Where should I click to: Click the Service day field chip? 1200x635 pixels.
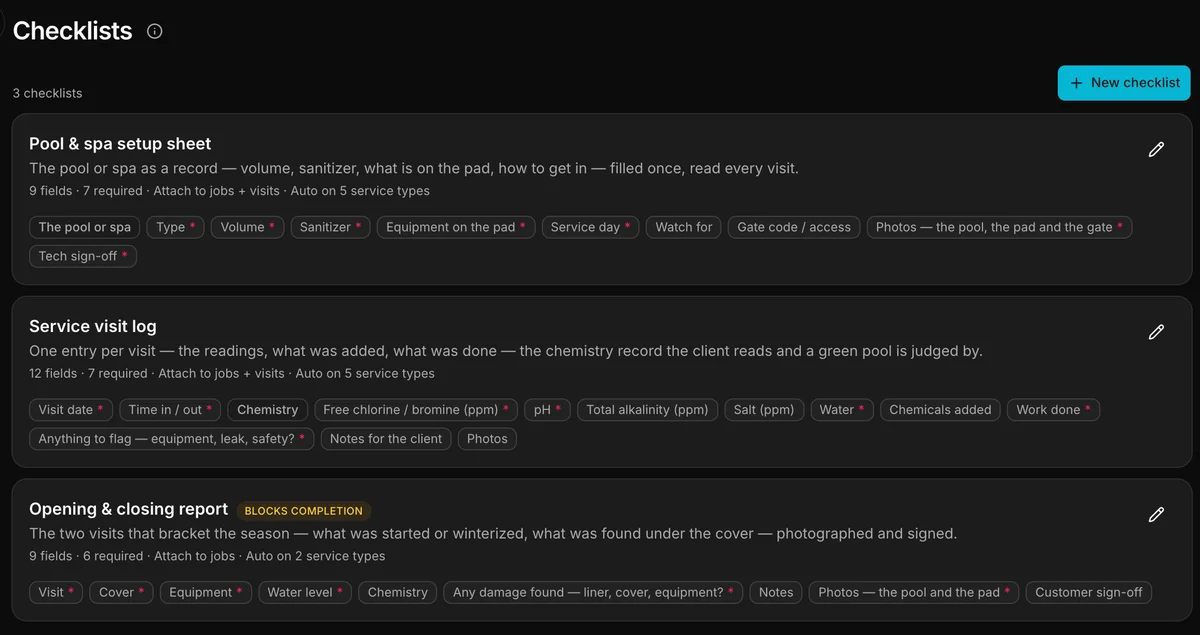591,227
